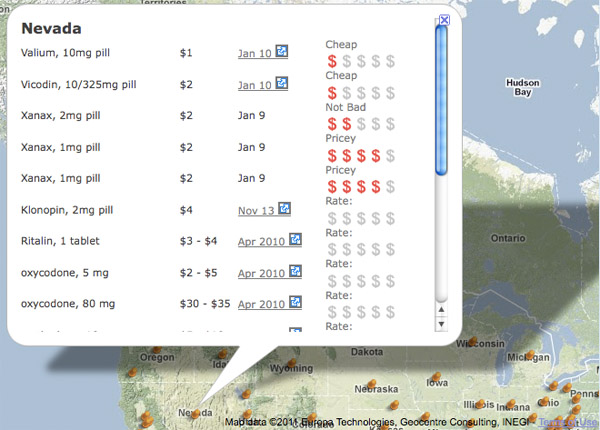Rate Ritalin with the fourth dollar sign
The height and width of the screenshot is (430, 600).
tap(376, 249)
